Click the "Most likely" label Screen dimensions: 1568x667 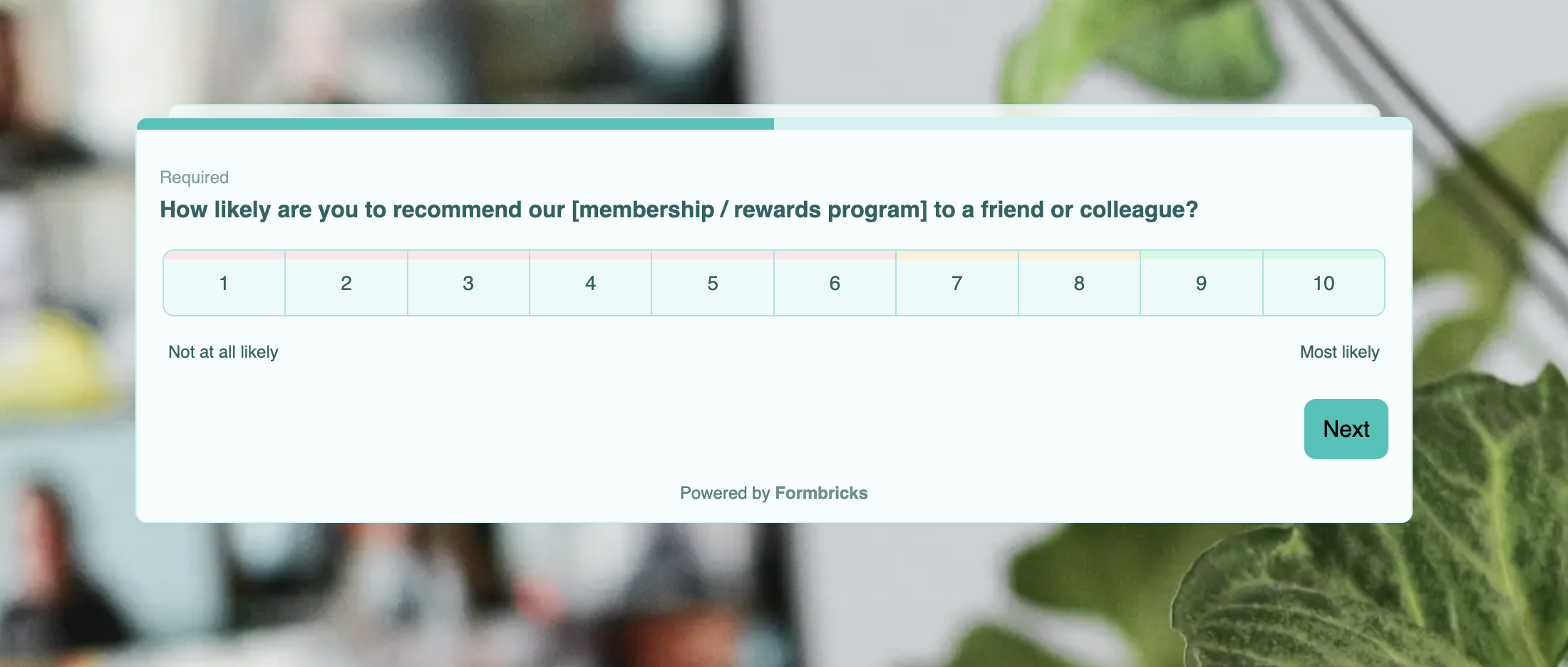pyautogui.click(x=1339, y=352)
